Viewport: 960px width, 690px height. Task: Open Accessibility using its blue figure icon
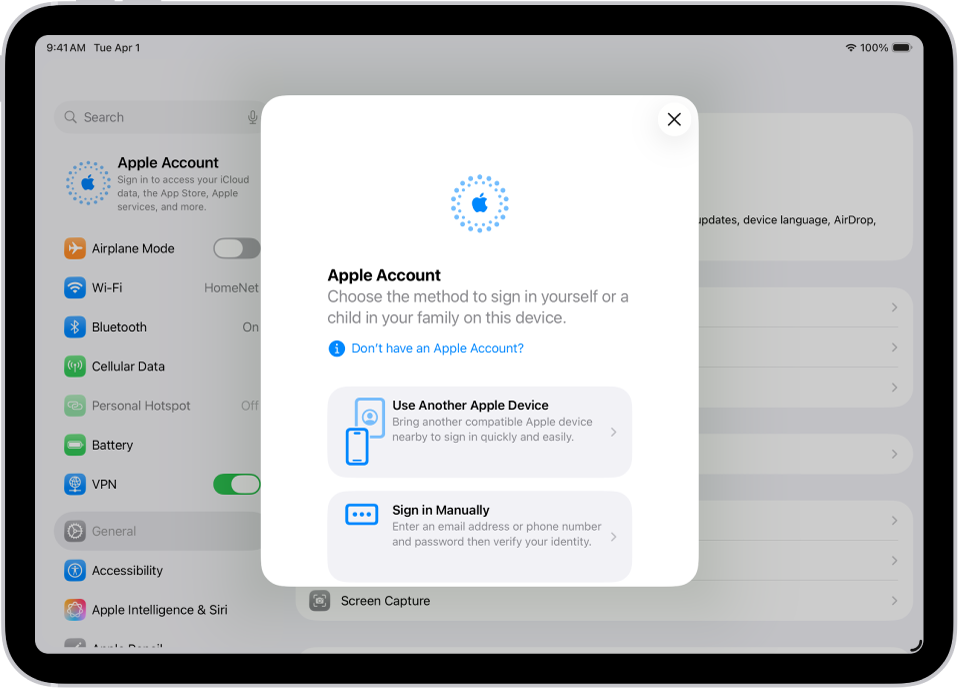[75, 570]
